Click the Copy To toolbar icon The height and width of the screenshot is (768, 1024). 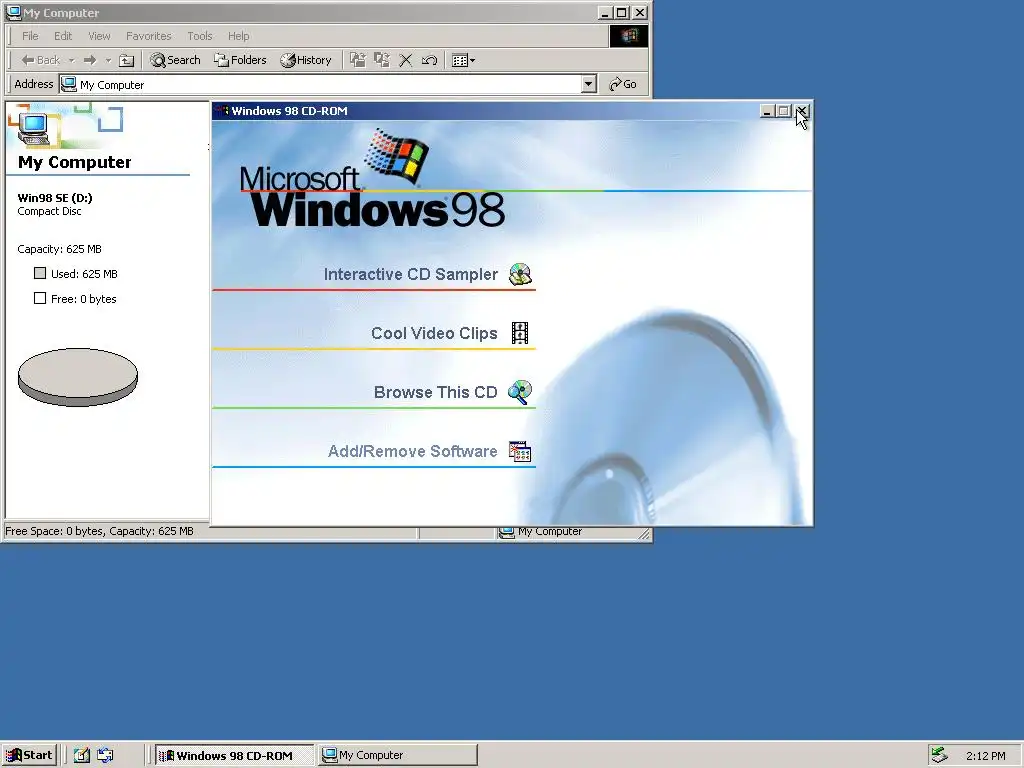pos(381,60)
